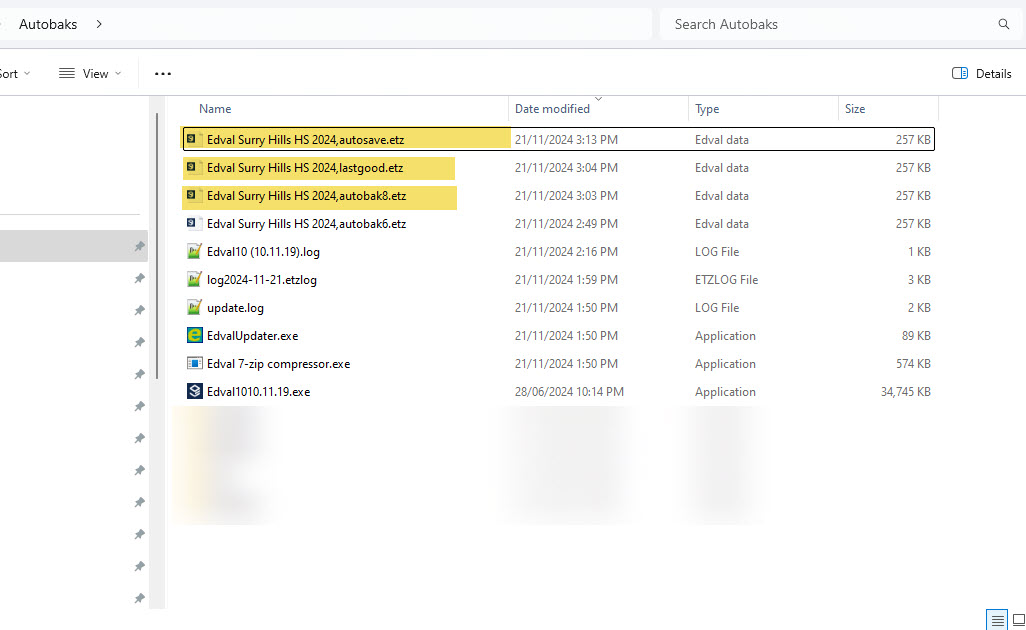
Task: Click the lastgood.etz file icon
Action: coord(192,167)
